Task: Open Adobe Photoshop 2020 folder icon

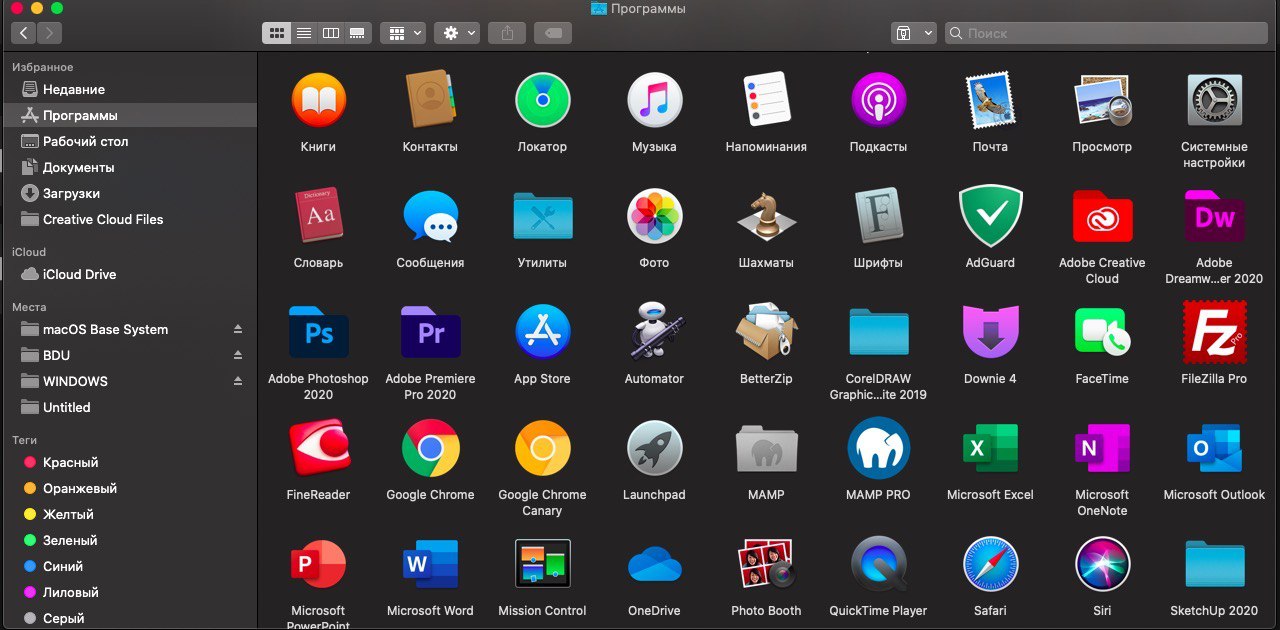Action: pos(318,332)
